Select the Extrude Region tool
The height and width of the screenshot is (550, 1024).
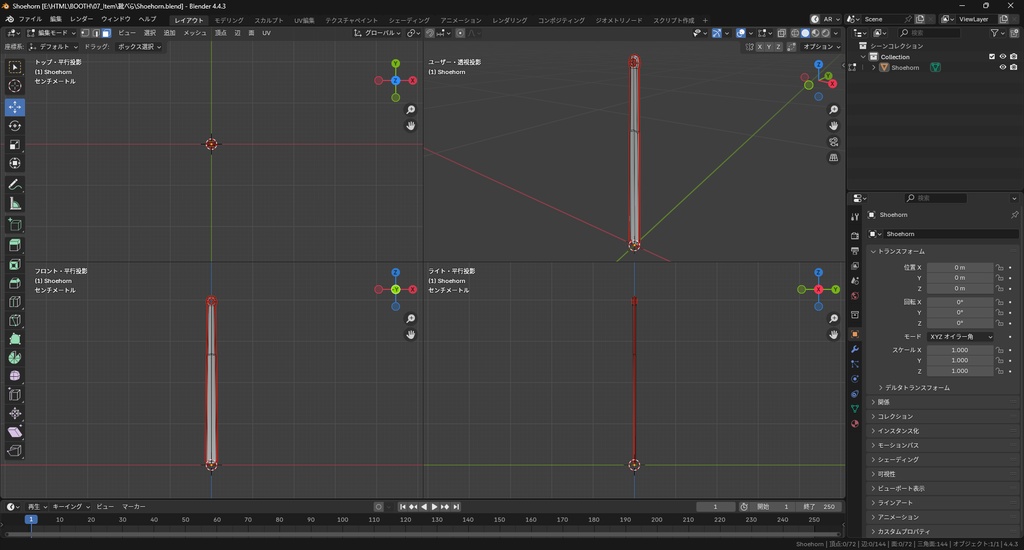(14, 246)
